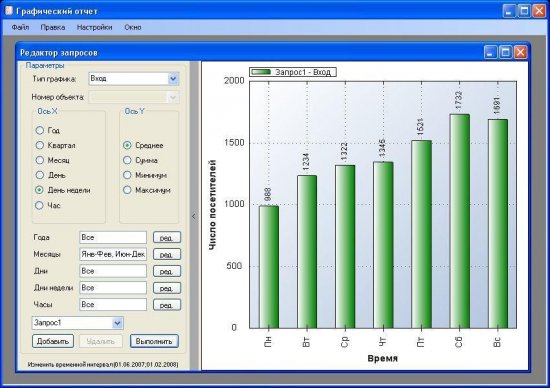This screenshot has width=550, height=388.
Task: Open the Настройки menu
Action: pyautogui.click(x=94, y=27)
